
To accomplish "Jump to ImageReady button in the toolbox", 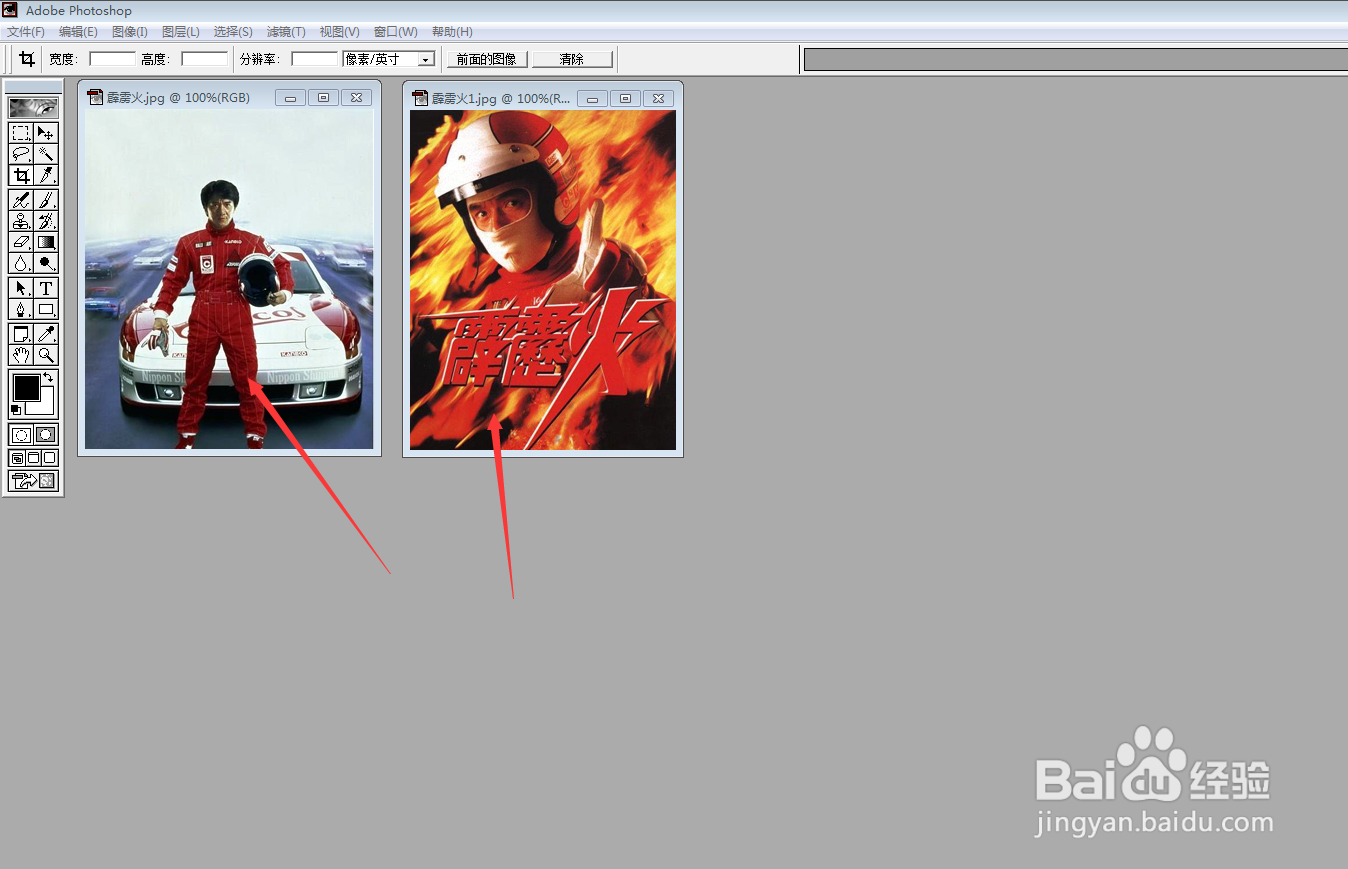I will [x=33, y=481].
